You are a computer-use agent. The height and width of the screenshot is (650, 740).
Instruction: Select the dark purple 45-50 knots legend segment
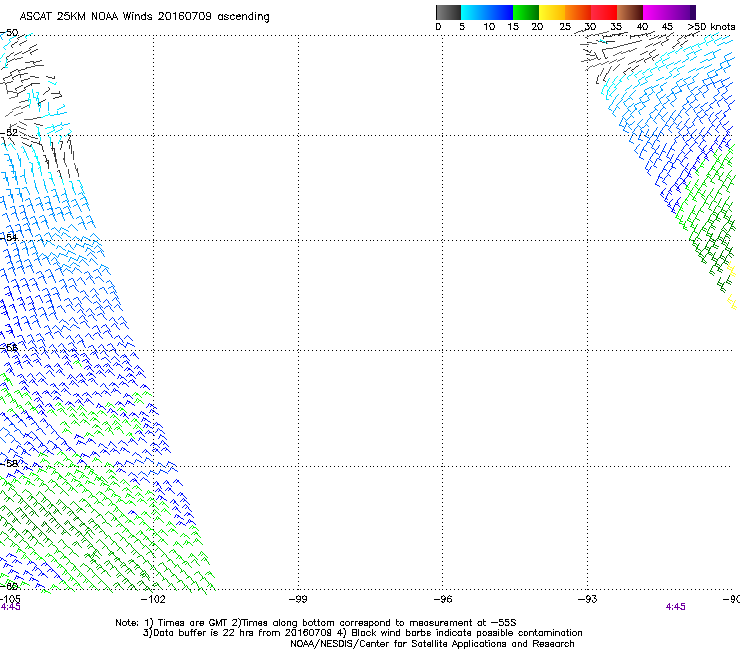click(682, 12)
